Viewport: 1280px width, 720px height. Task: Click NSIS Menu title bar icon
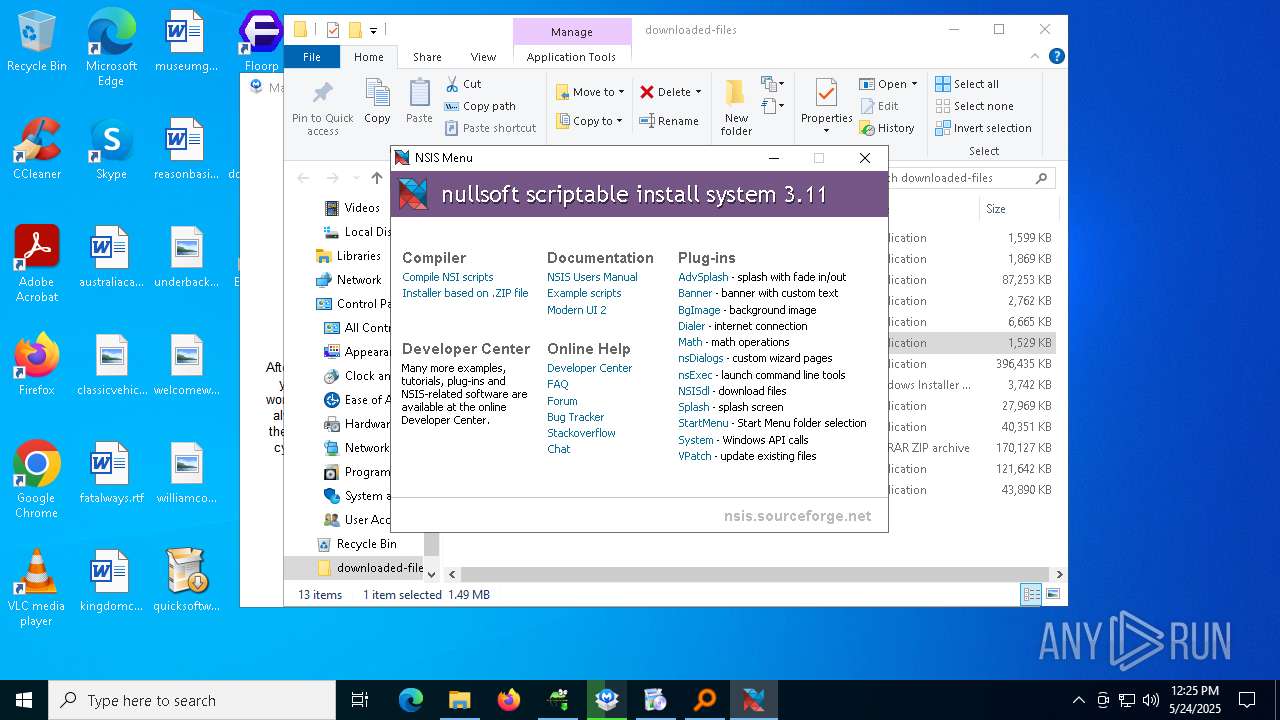click(402, 158)
